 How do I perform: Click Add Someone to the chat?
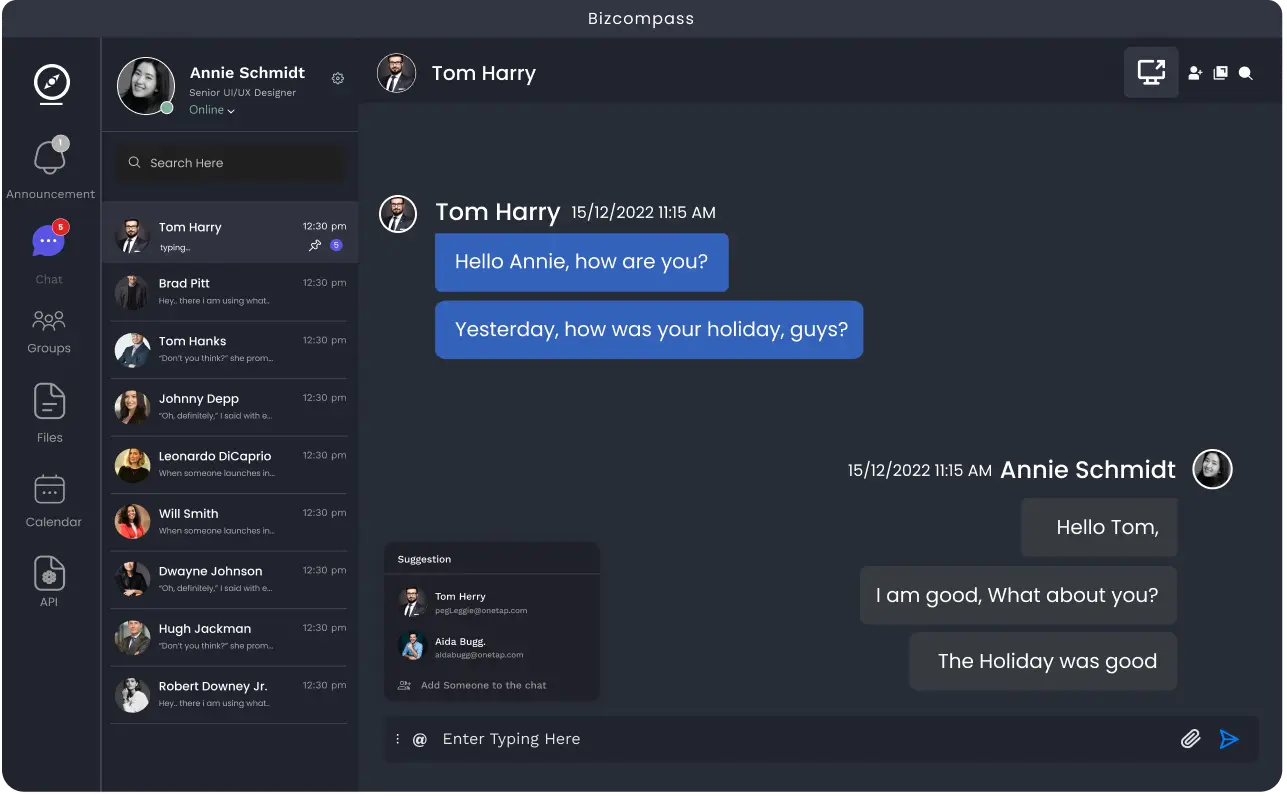482,685
